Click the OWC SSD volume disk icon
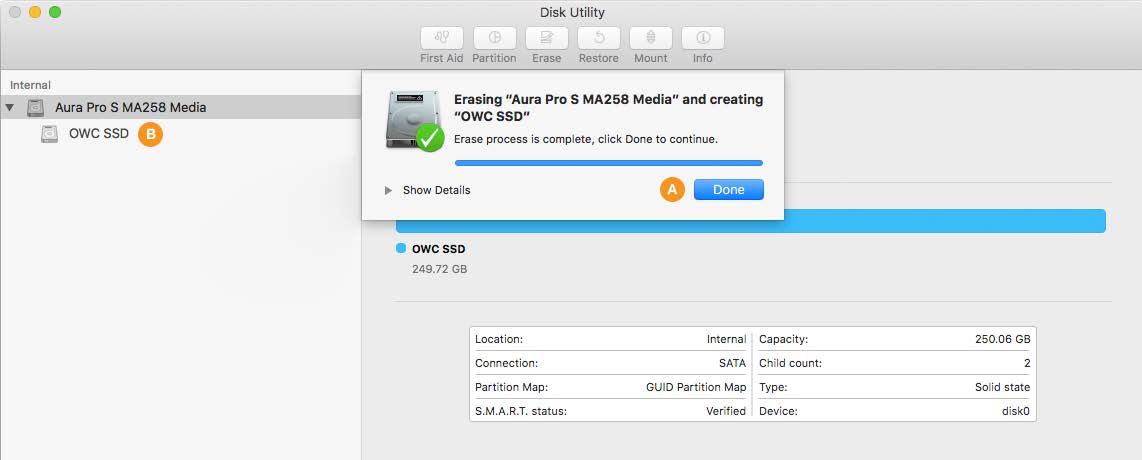The image size is (1142, 460). tap(50, 134)
